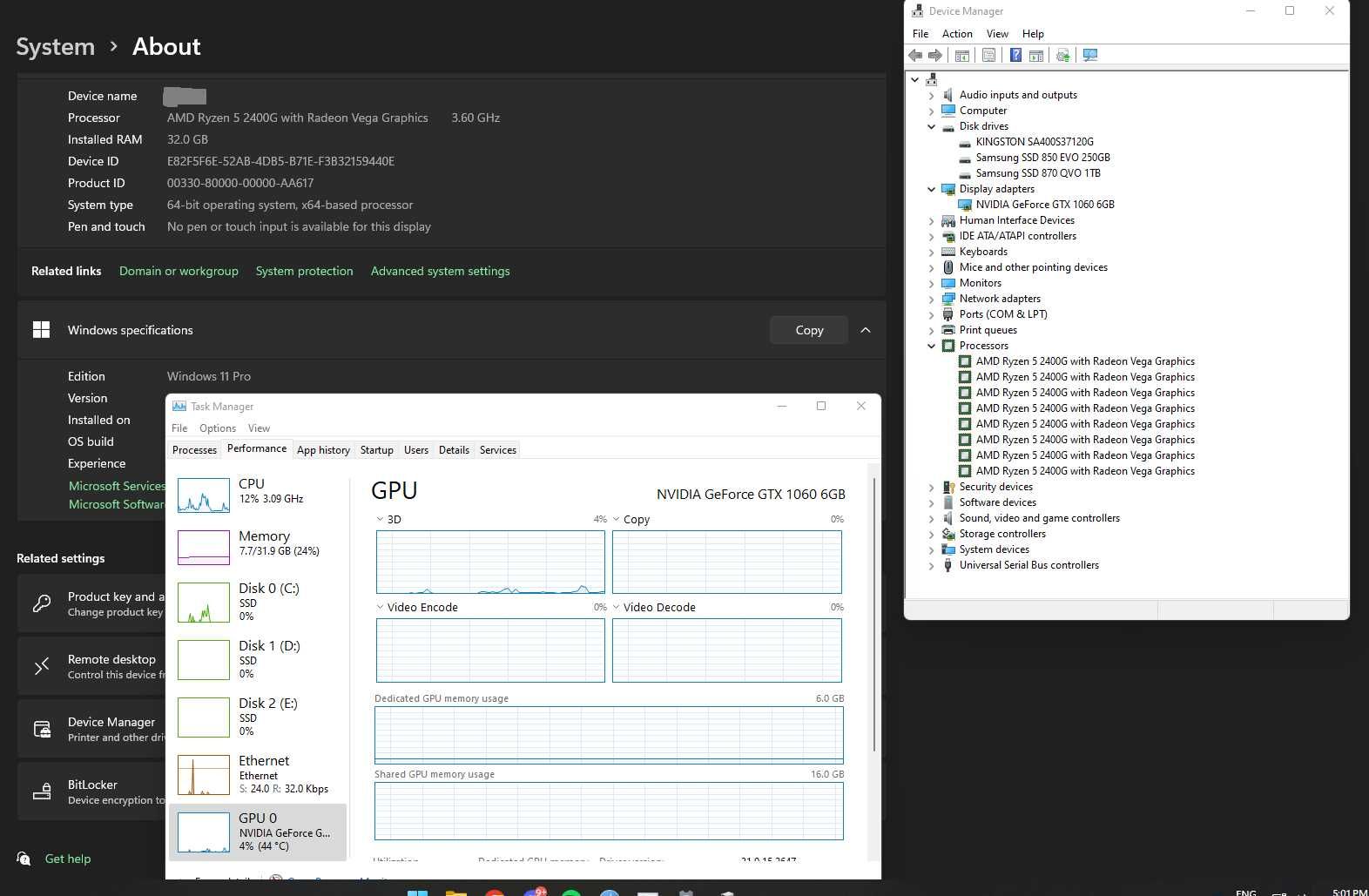This screenshot has height=896, width=1369.
Task: Expand Universal Serial Bus controllers category
Action: [931, 565]
